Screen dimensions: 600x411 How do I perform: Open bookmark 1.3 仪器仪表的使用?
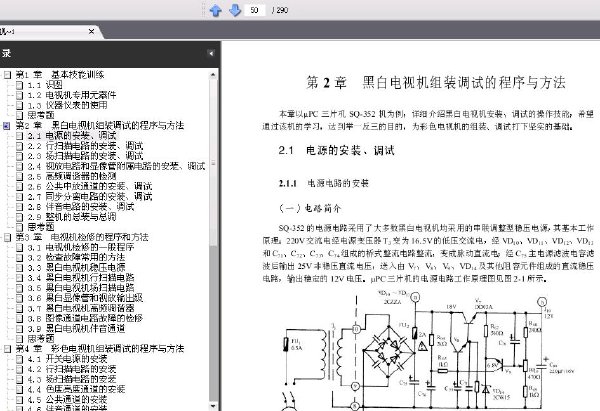click(67, 105)
